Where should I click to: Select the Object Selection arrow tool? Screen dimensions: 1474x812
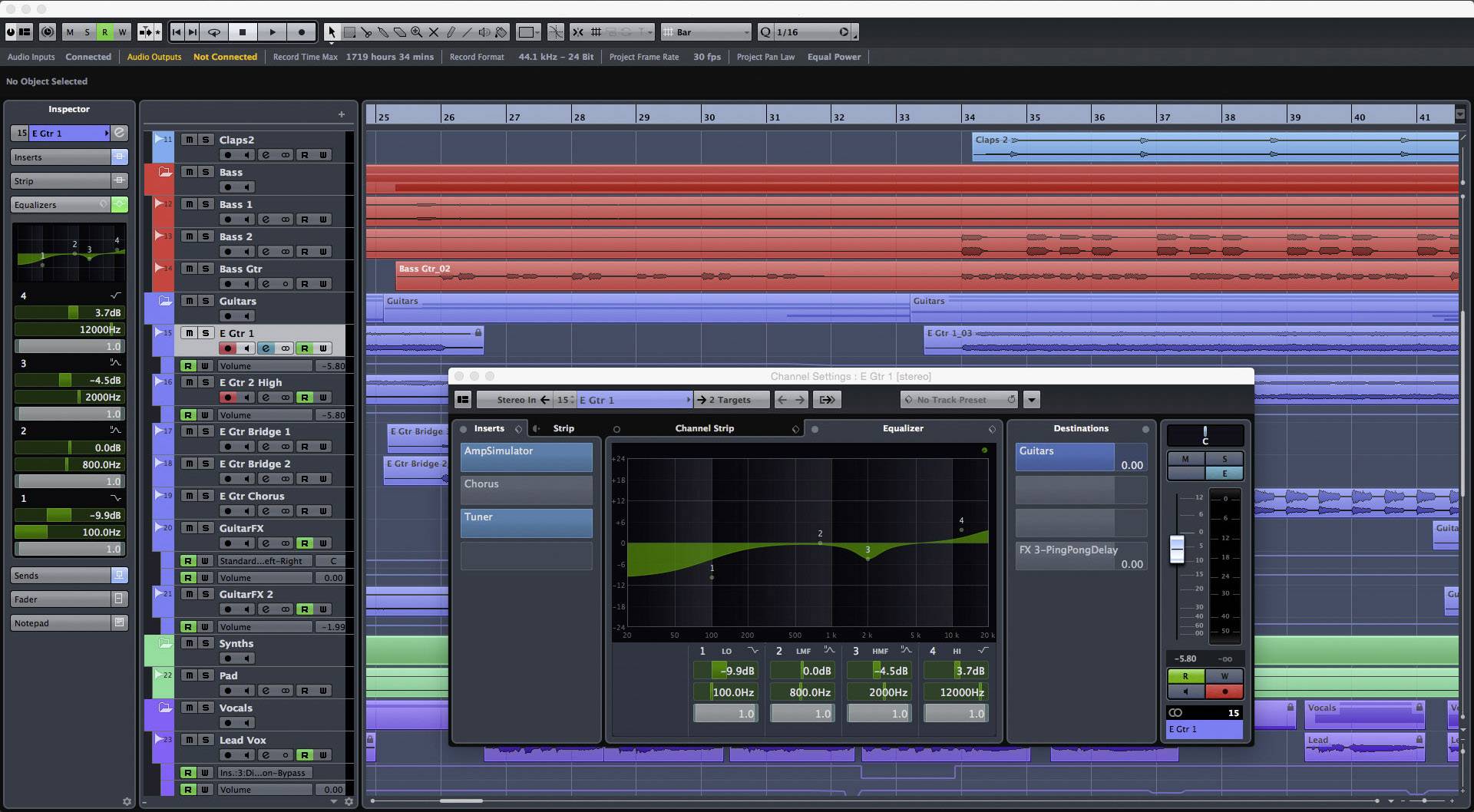coord(332,31)
